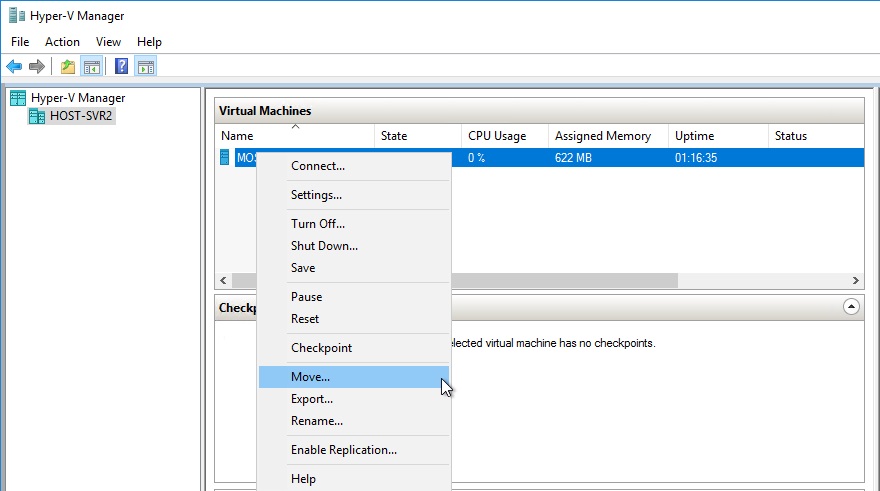Image resolution: width=880 pixels, height=491 pixels.
Task: Choose Connect... from the context menu
Action: click(317, 166)
